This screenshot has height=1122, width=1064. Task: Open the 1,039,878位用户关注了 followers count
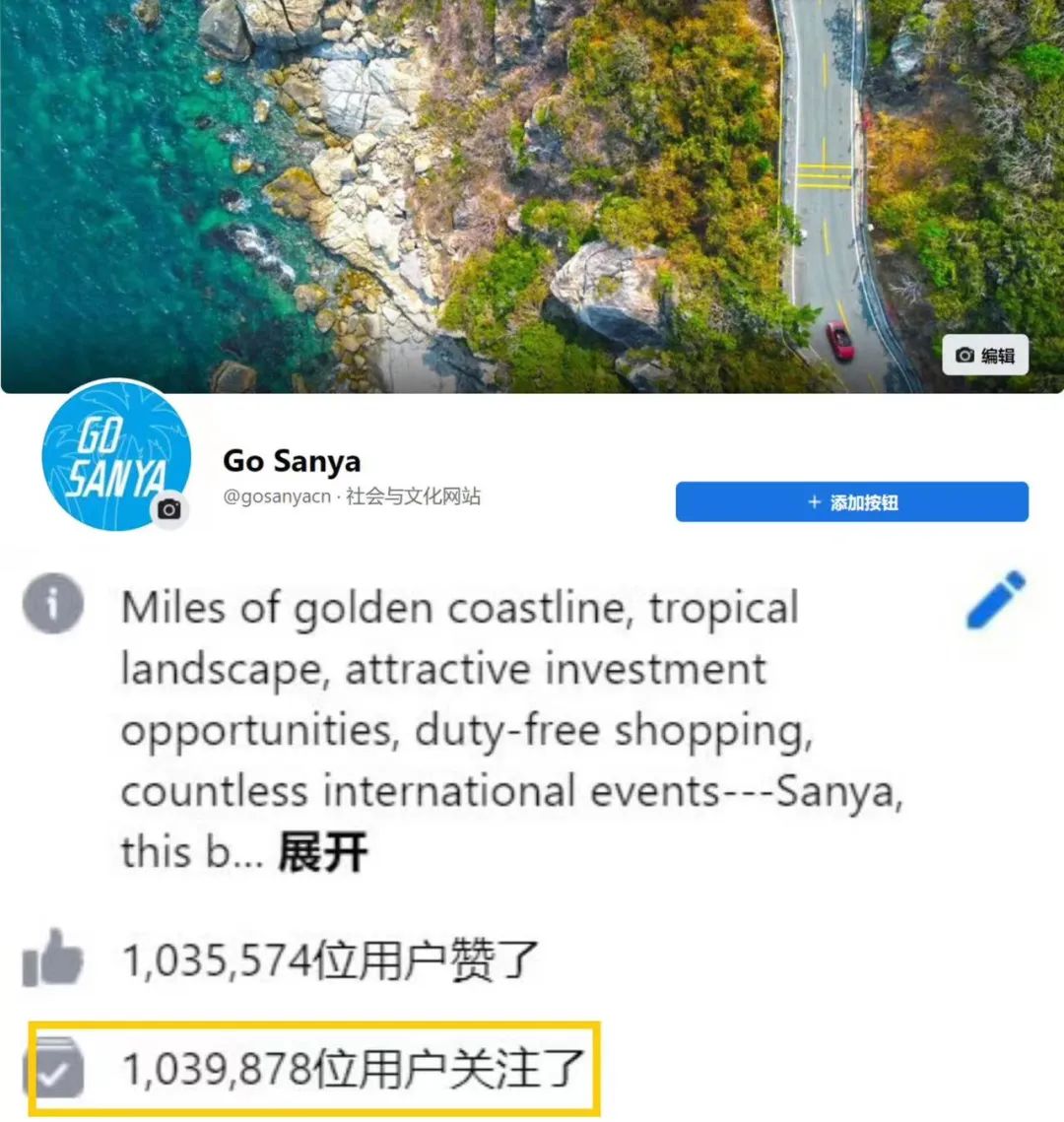click(353, 1069)
